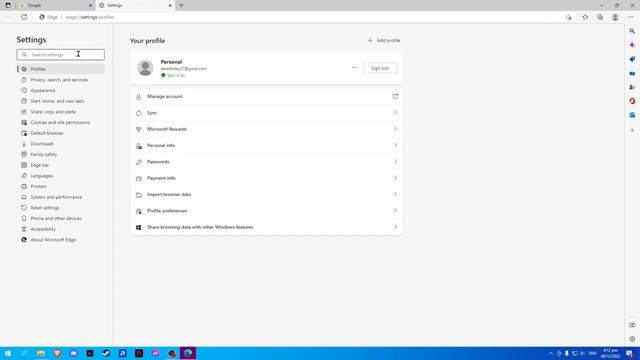Click the hide sidebar icon above the gear
This screenshot has height=360, width=640.
click(632, 325)
